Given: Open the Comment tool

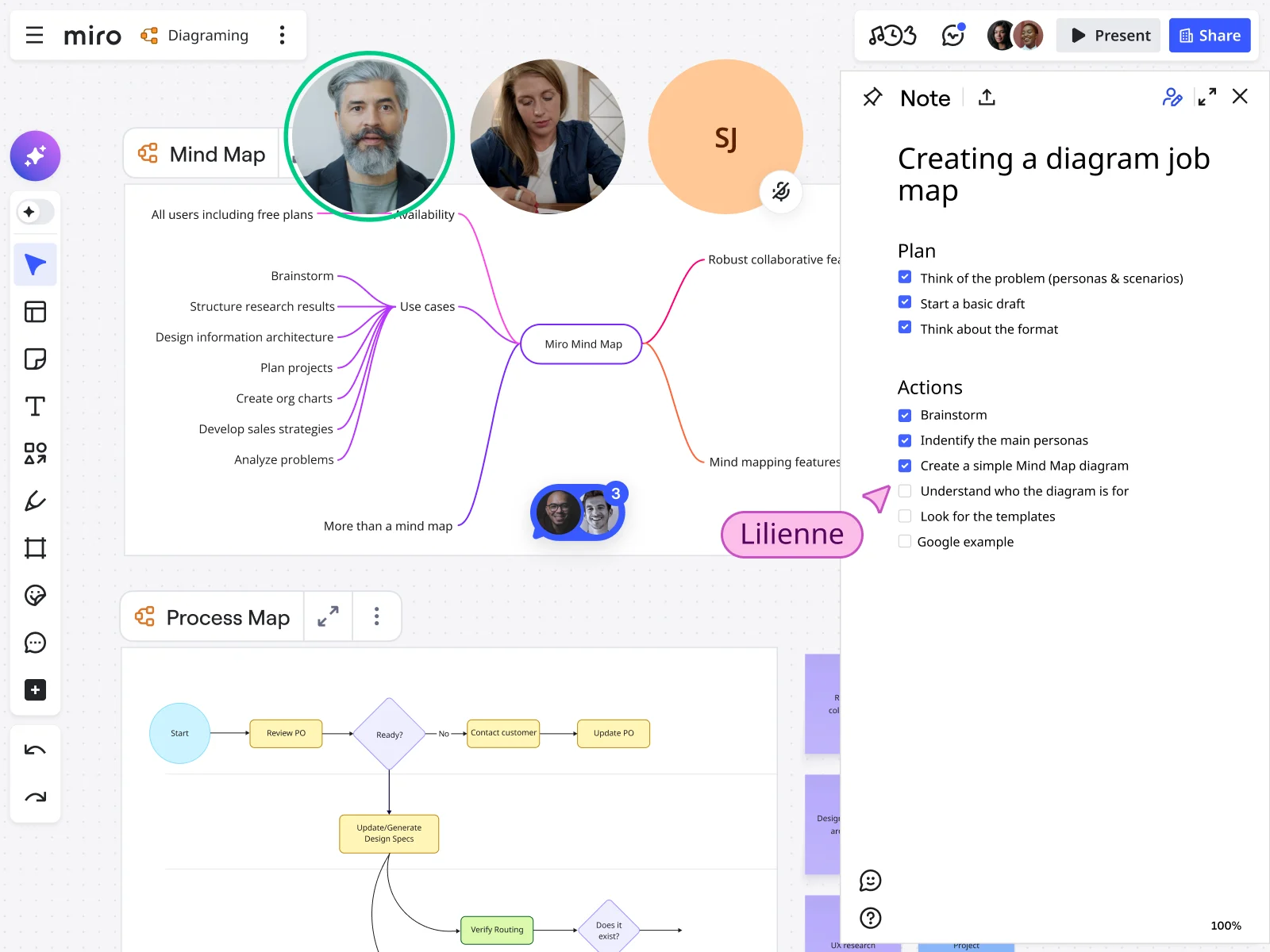Looking at the screenshot, I should [x=35, y=643].
